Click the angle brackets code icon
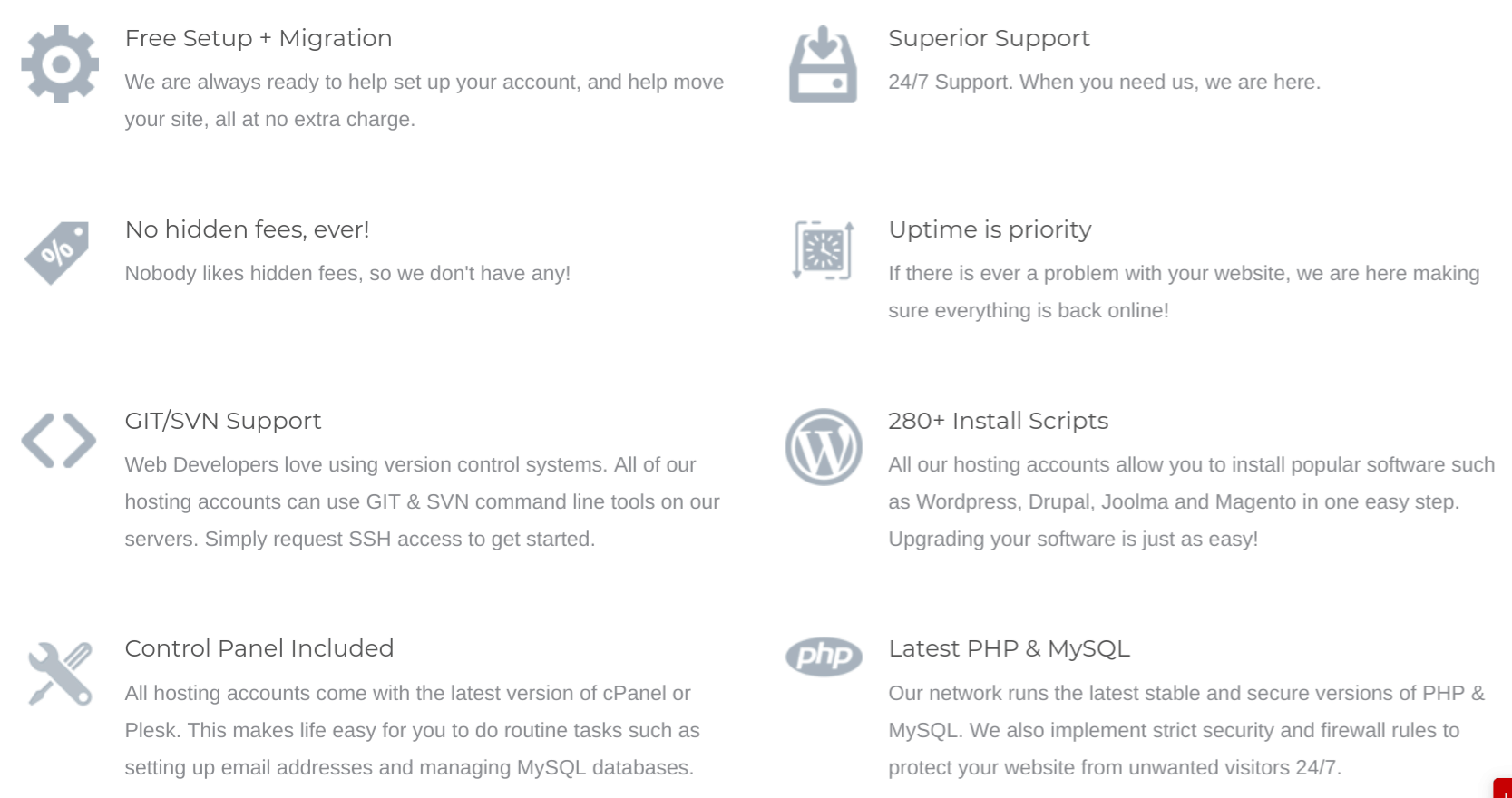This screenshot has width=1512, height=798. point(59,441)
